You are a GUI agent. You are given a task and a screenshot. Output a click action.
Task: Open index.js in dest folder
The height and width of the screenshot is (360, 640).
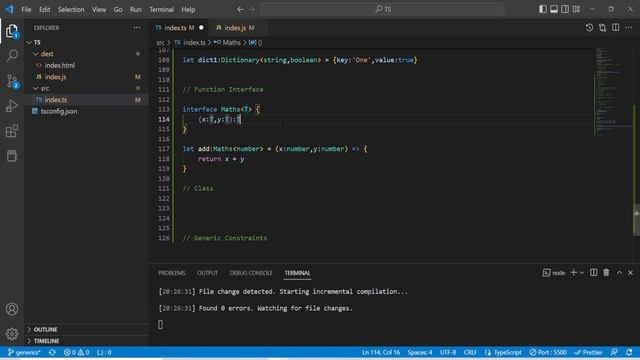coord(56,77)
